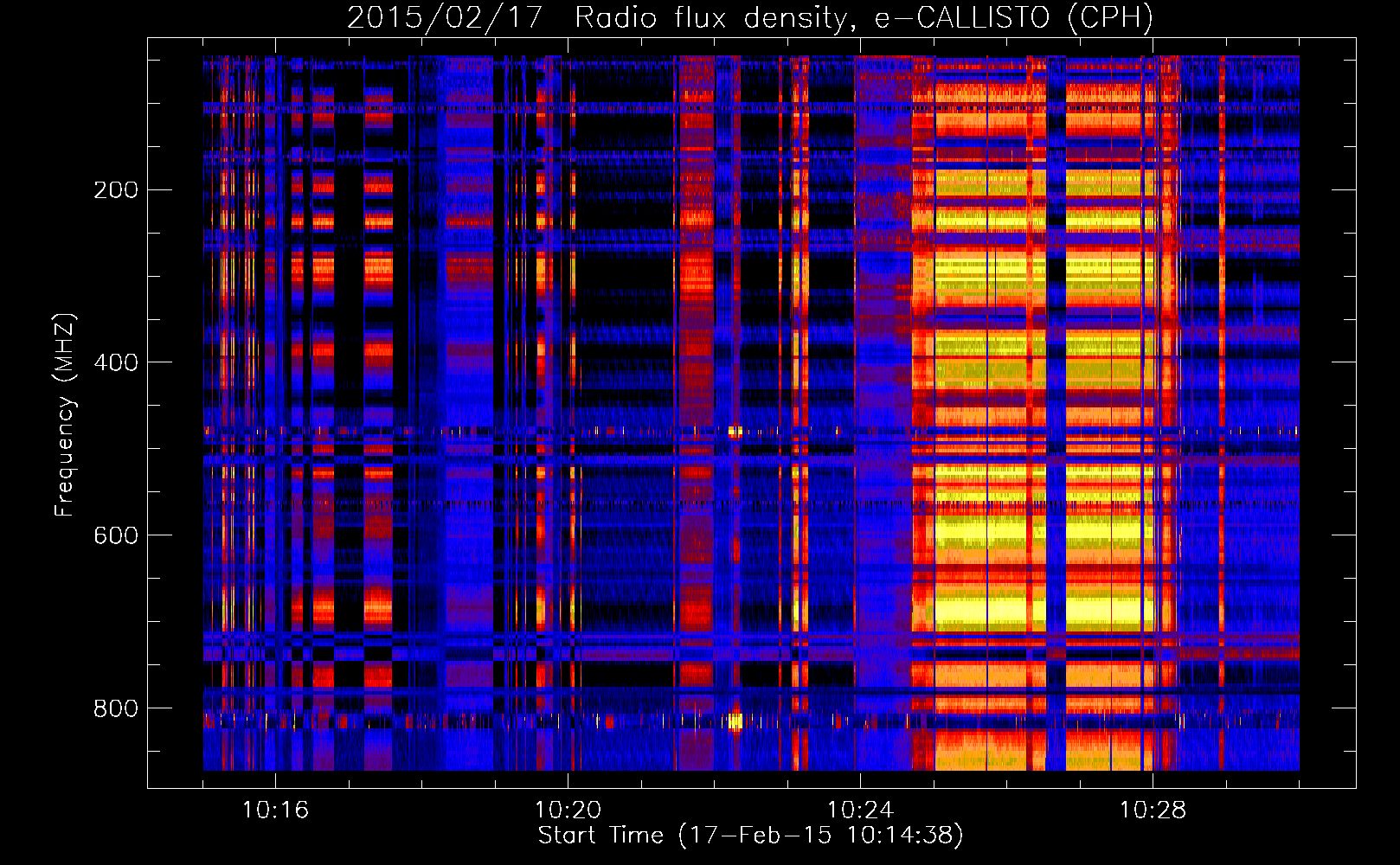
Task: Click the plot title "Radio flux density, e-CALLISTO (CPH)"
Action: click(x=864, y=18)
